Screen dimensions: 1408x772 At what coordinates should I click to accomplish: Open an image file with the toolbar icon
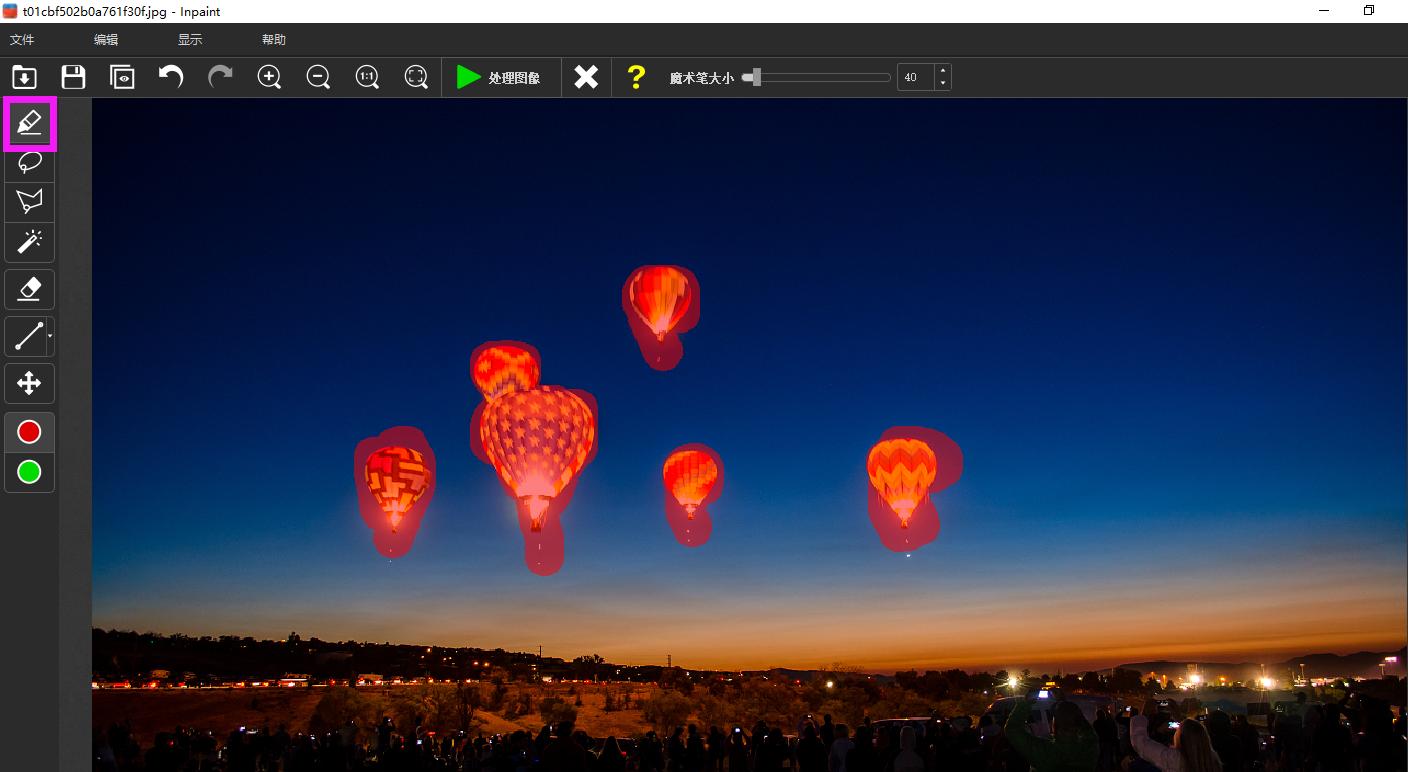click(x=24, y=77)
